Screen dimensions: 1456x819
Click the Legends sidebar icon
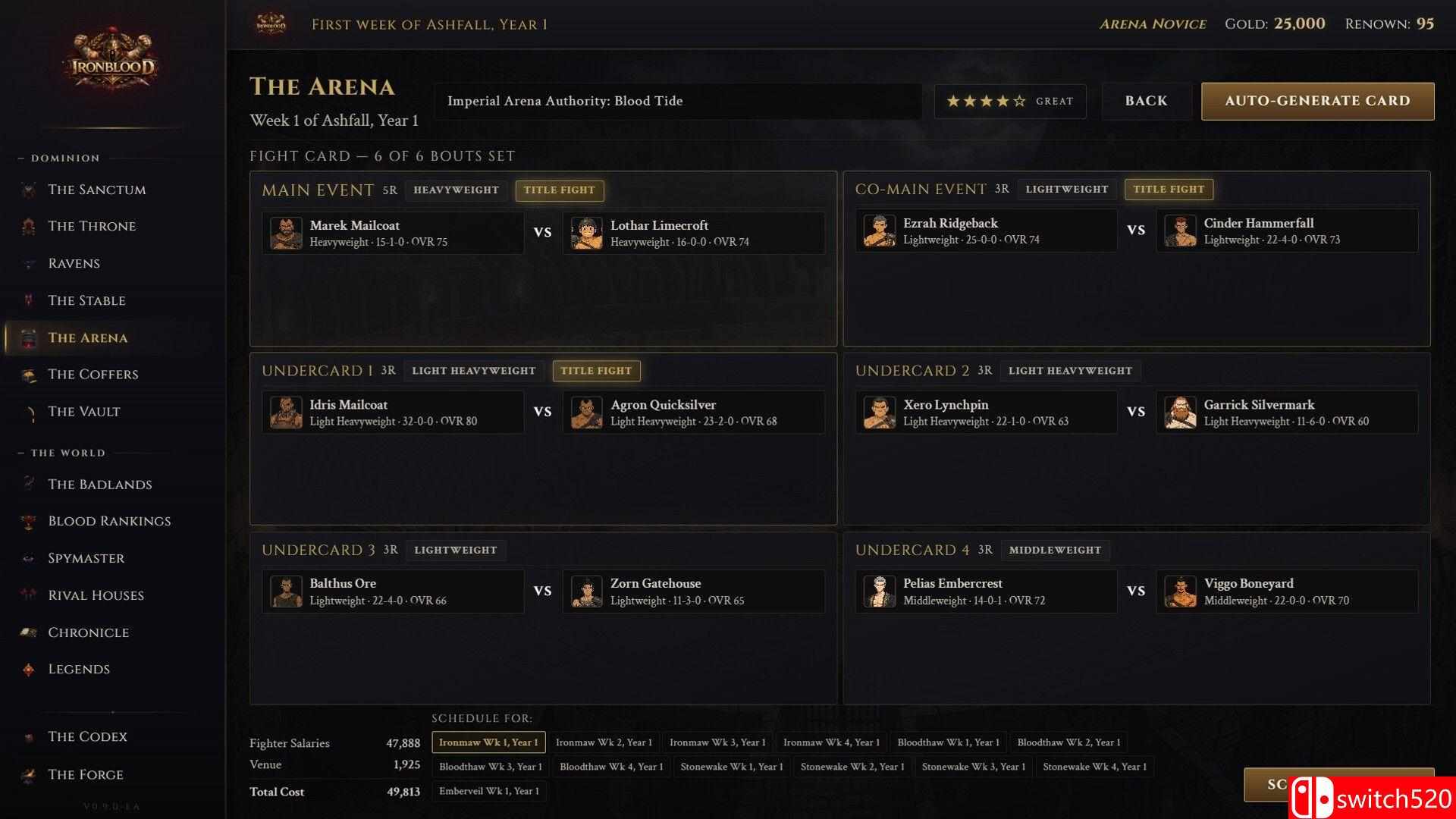29,669
